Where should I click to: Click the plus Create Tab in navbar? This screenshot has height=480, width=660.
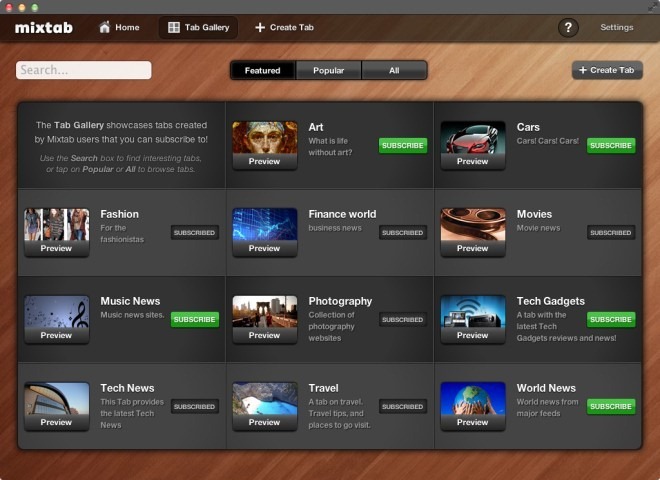[x=284, y=27]
